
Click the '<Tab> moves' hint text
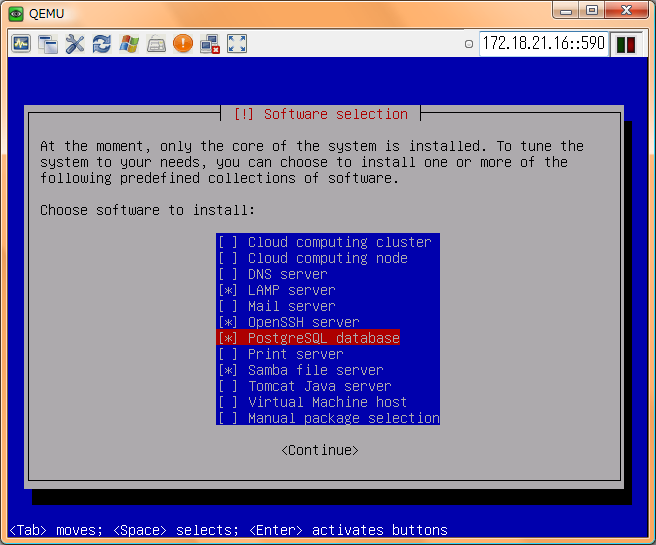click(56, 530)
